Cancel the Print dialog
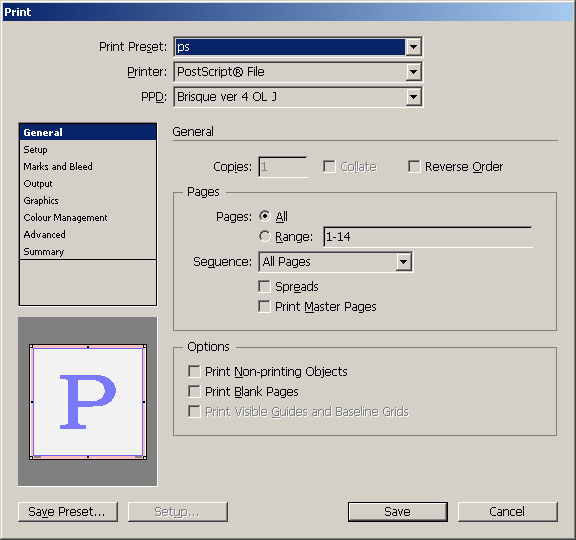Image resolution: width=576 pixels, height=540 pixels. 508,512
